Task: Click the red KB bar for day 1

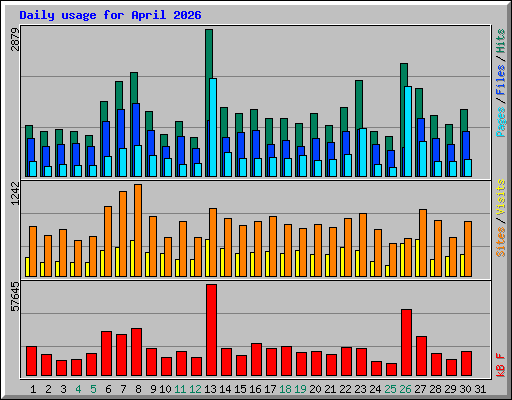Action: [x=31, y=361]
